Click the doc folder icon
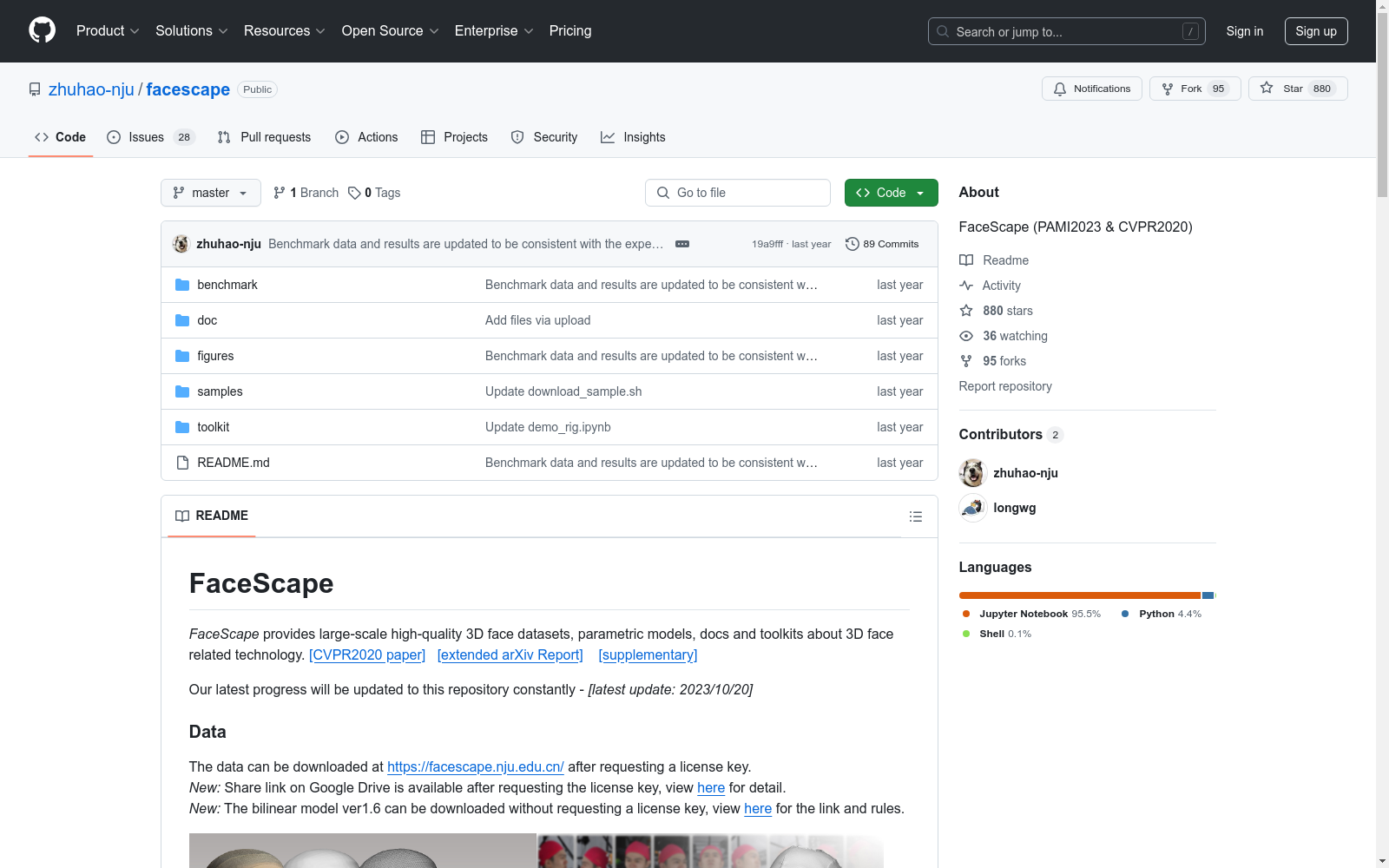The width and height of the screenshot is (1389, 868). point(182,320)
